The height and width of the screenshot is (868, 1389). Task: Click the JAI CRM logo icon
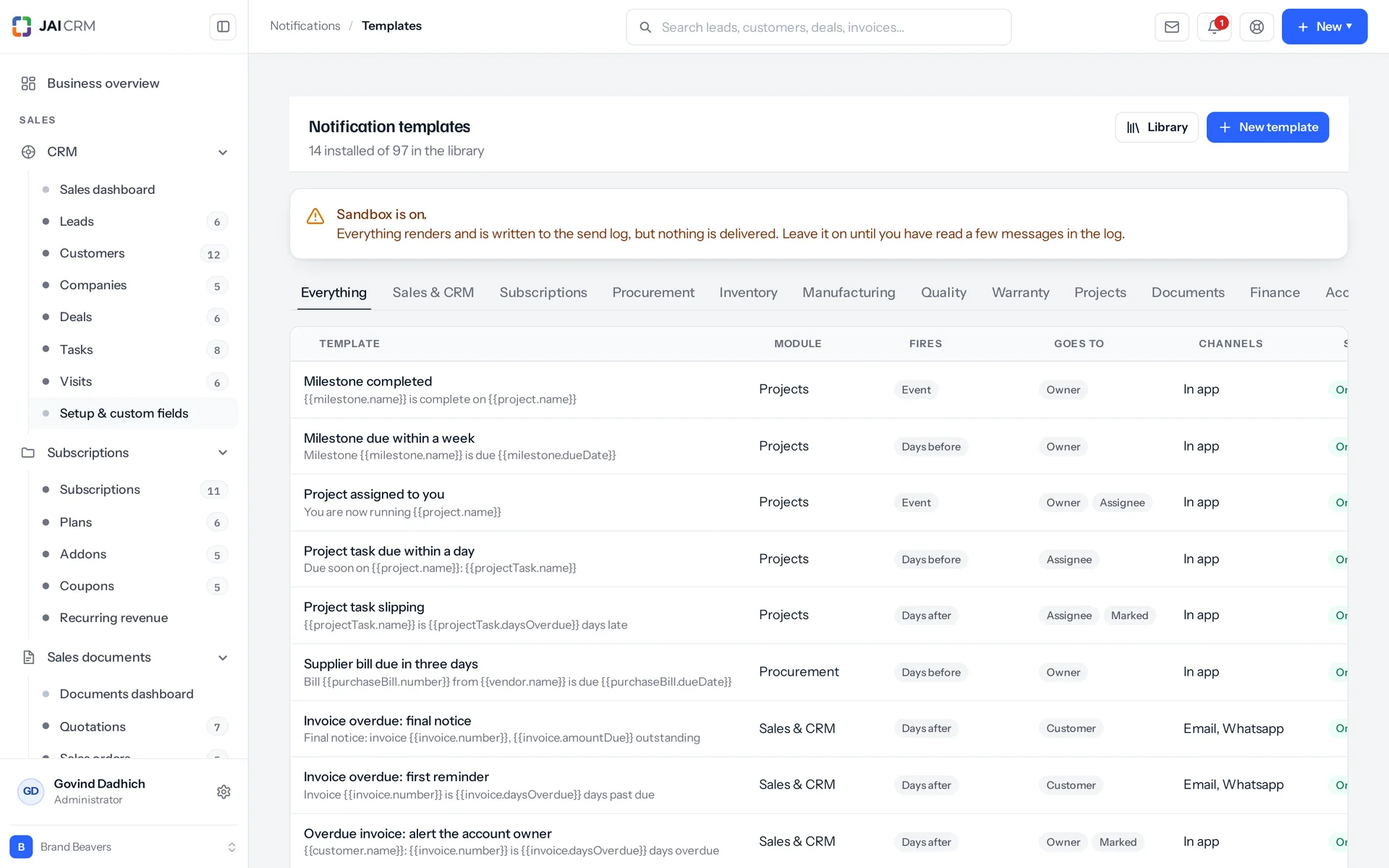tap(22, 26)
